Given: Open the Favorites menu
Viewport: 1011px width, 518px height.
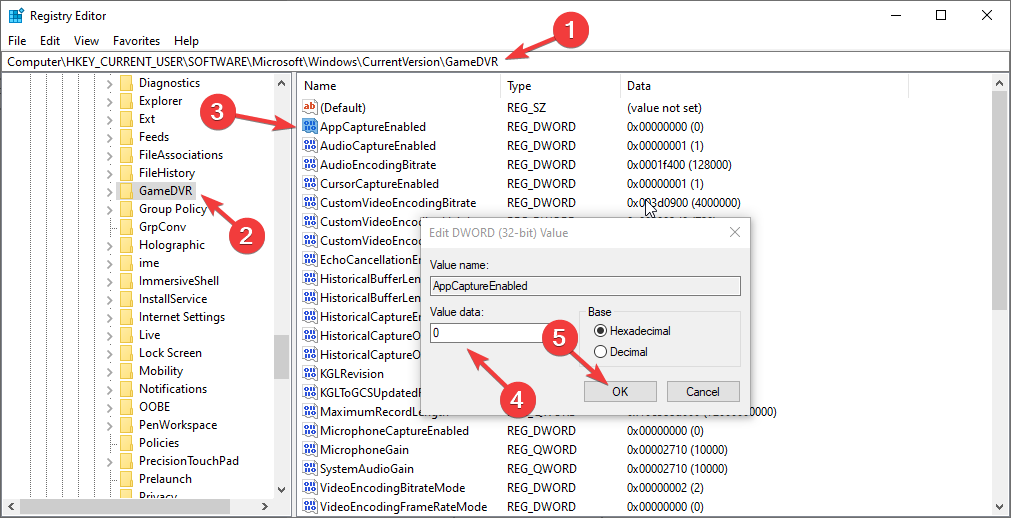Looking at the screenshot, I should pyautogui.click(x=137, y=41).
